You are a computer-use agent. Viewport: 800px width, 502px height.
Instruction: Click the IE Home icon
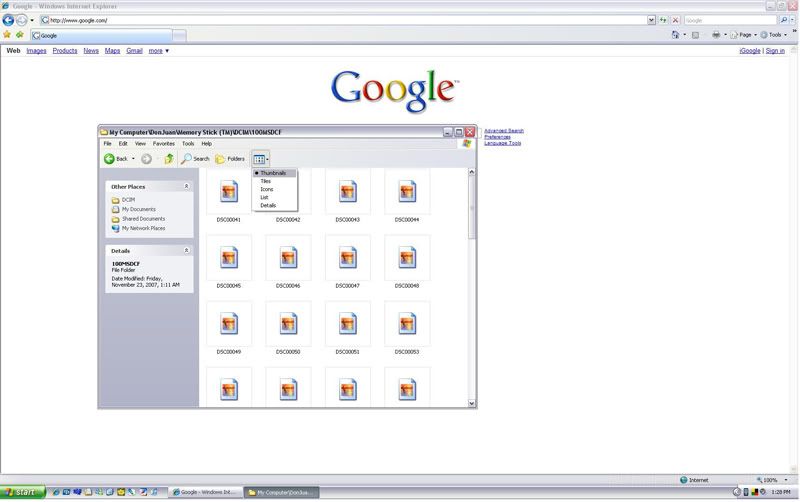(x=676, y=35)
